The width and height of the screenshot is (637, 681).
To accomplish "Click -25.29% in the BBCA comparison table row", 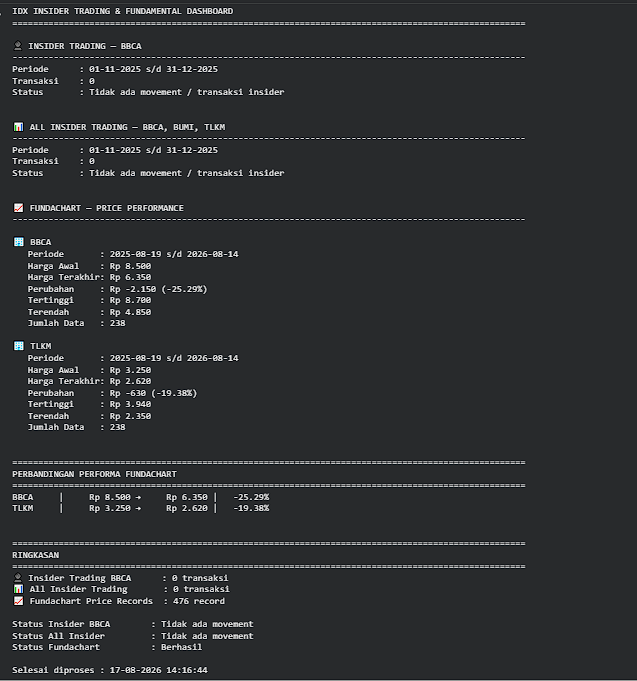I will pos(251,497).
